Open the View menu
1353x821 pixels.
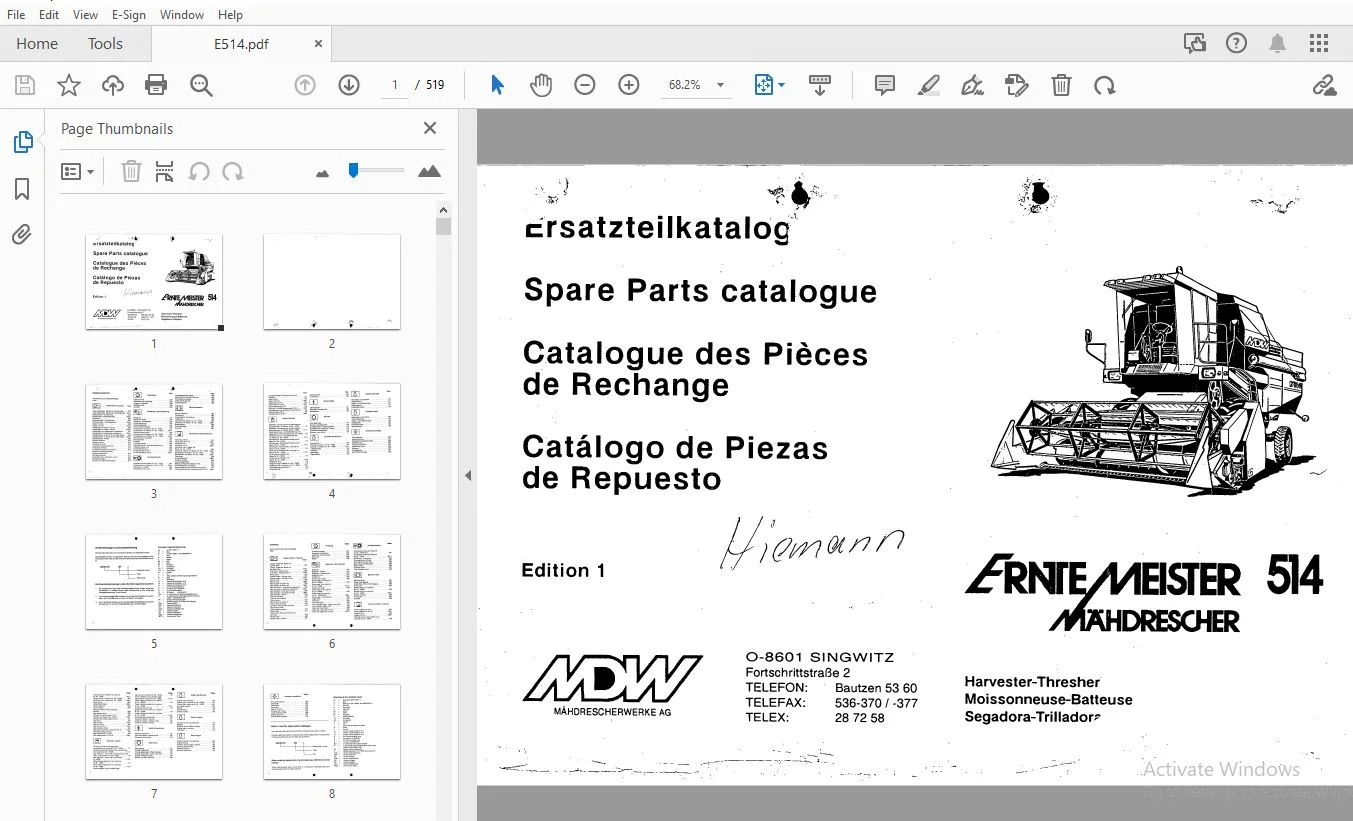click(86, 15)
